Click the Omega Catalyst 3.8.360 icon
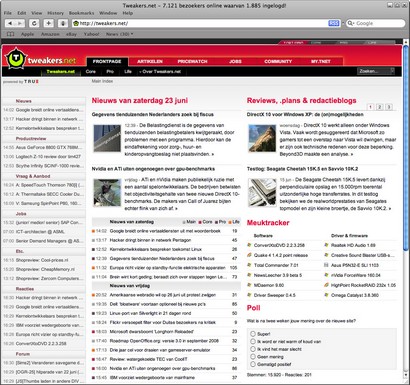 326,295
